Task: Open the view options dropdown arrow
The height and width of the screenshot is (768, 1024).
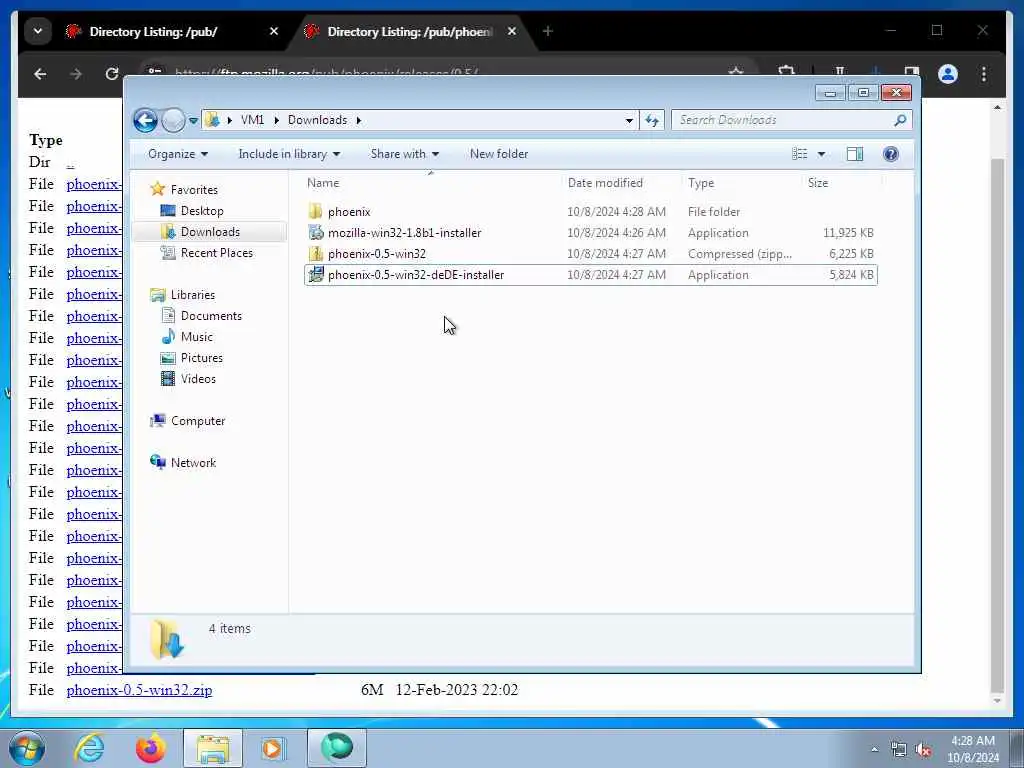Action: pyautogui.click(x=822, y=154)
